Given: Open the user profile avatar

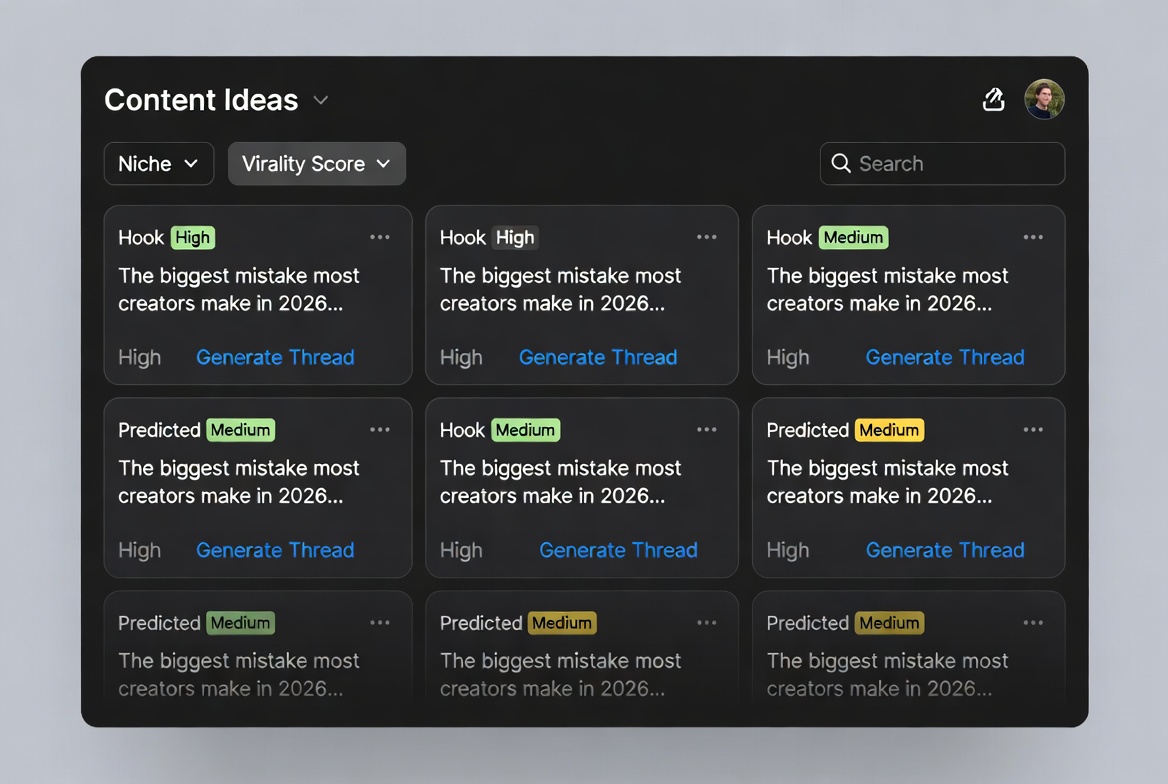Looking at the screenshot, I should click(1044, 99).
